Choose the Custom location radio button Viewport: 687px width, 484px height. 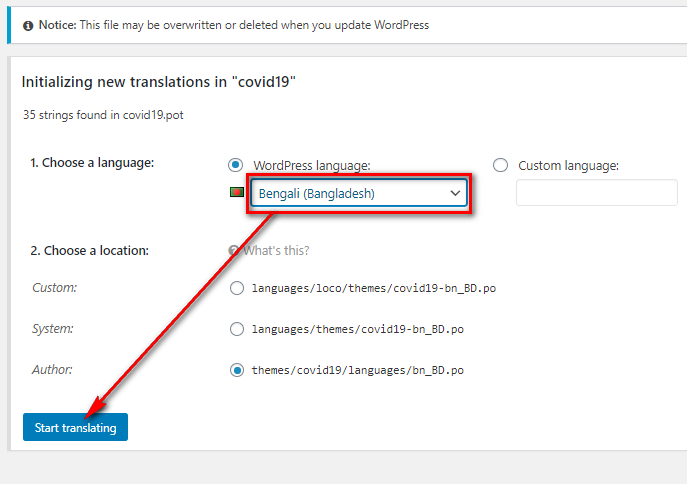[237, 288]
